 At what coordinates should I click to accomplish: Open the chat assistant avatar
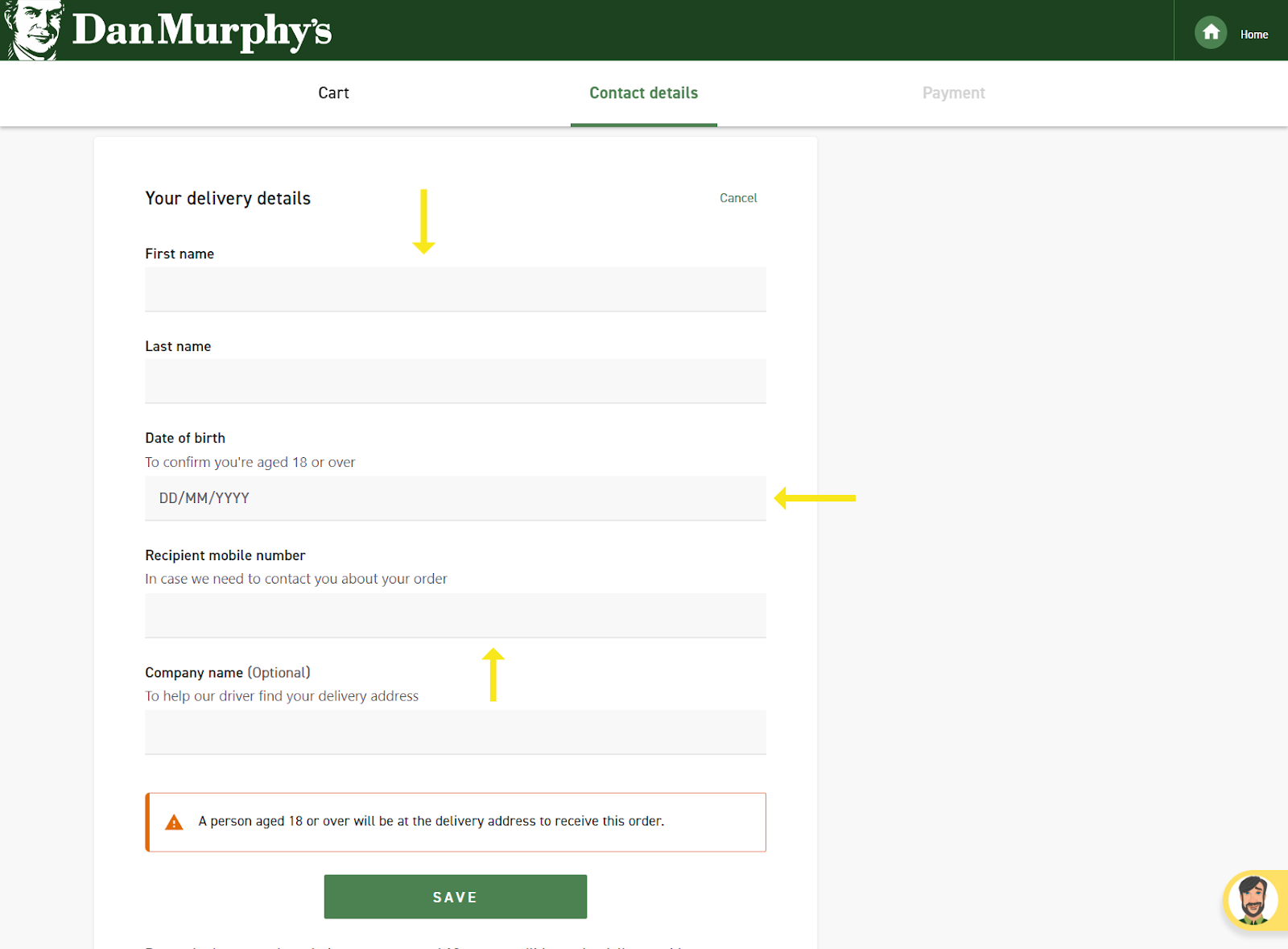click(1253, 900)
